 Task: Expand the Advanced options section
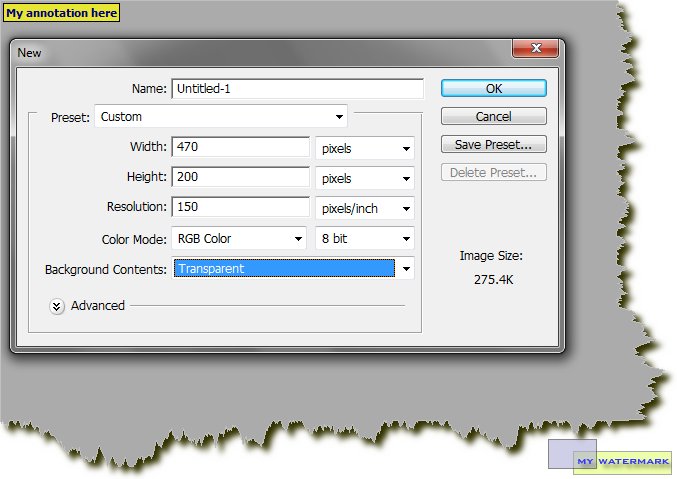58,306
